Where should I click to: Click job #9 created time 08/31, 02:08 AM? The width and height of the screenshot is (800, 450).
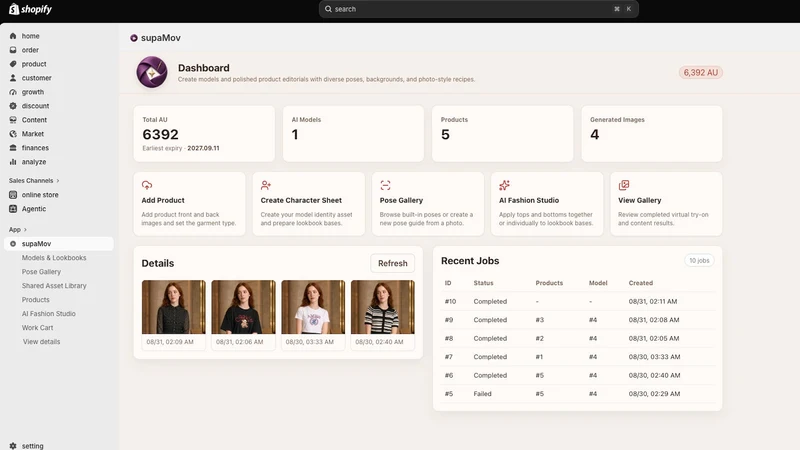(654, 320)
